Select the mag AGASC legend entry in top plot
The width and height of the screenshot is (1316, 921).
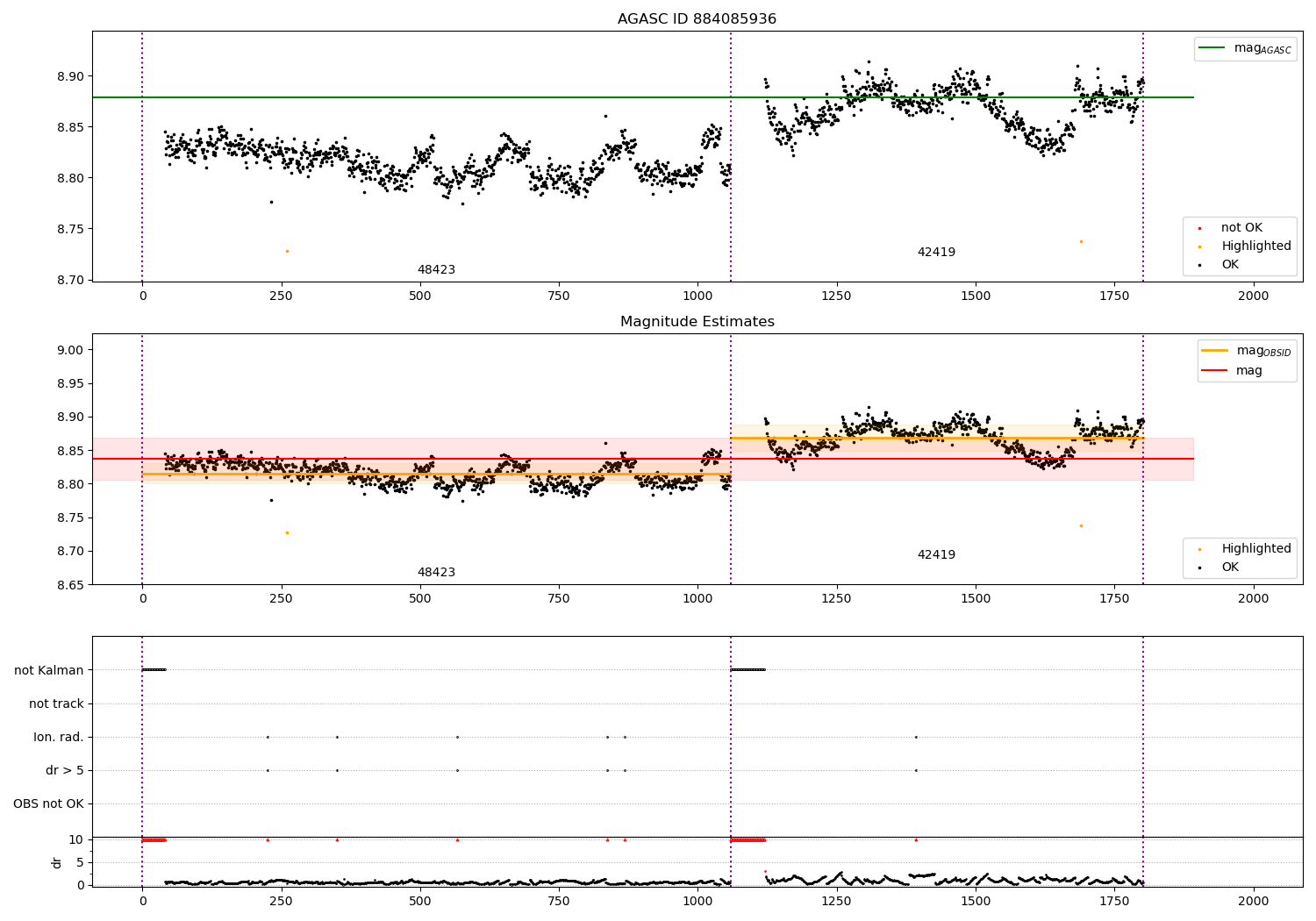point(1245,48)
